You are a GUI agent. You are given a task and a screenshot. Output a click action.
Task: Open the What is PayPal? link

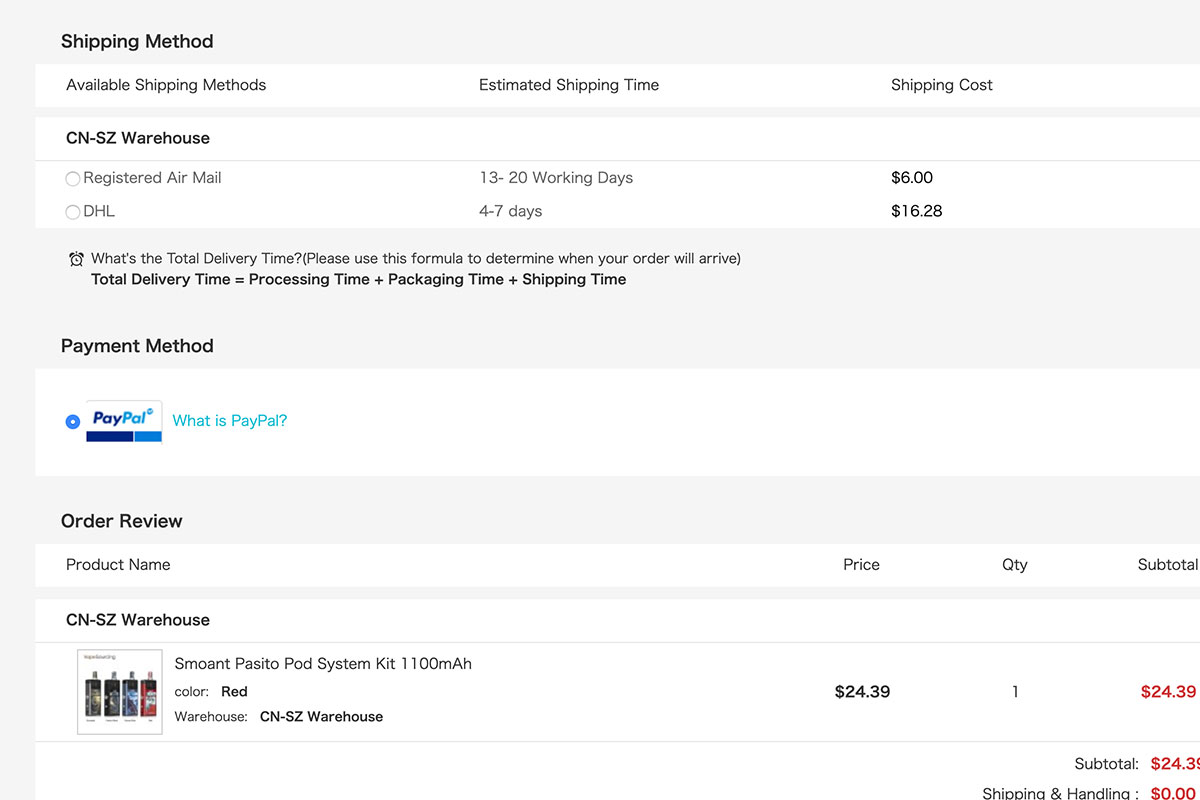click(230, 421)
